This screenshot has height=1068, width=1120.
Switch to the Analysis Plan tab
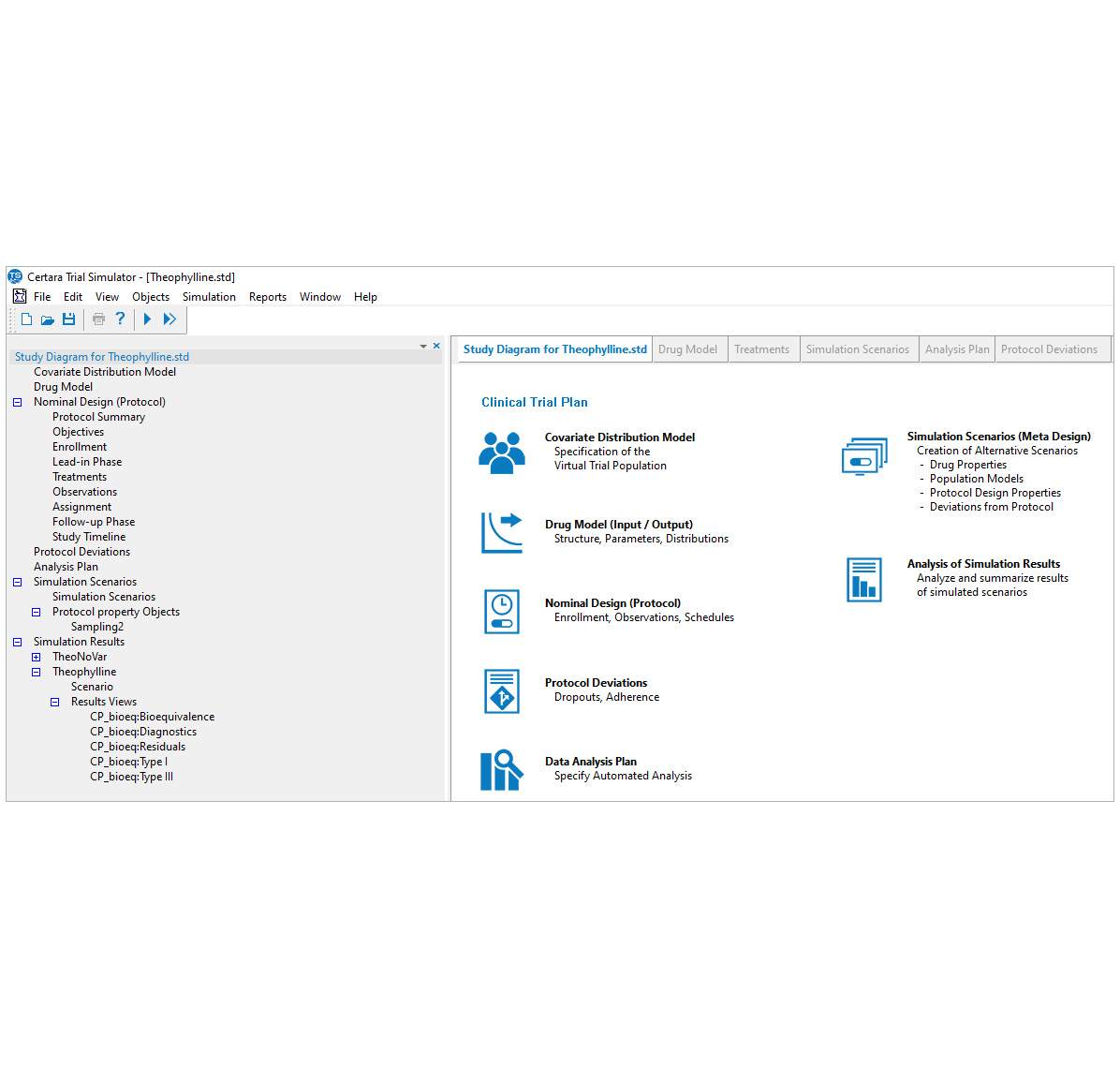(957, 349)
